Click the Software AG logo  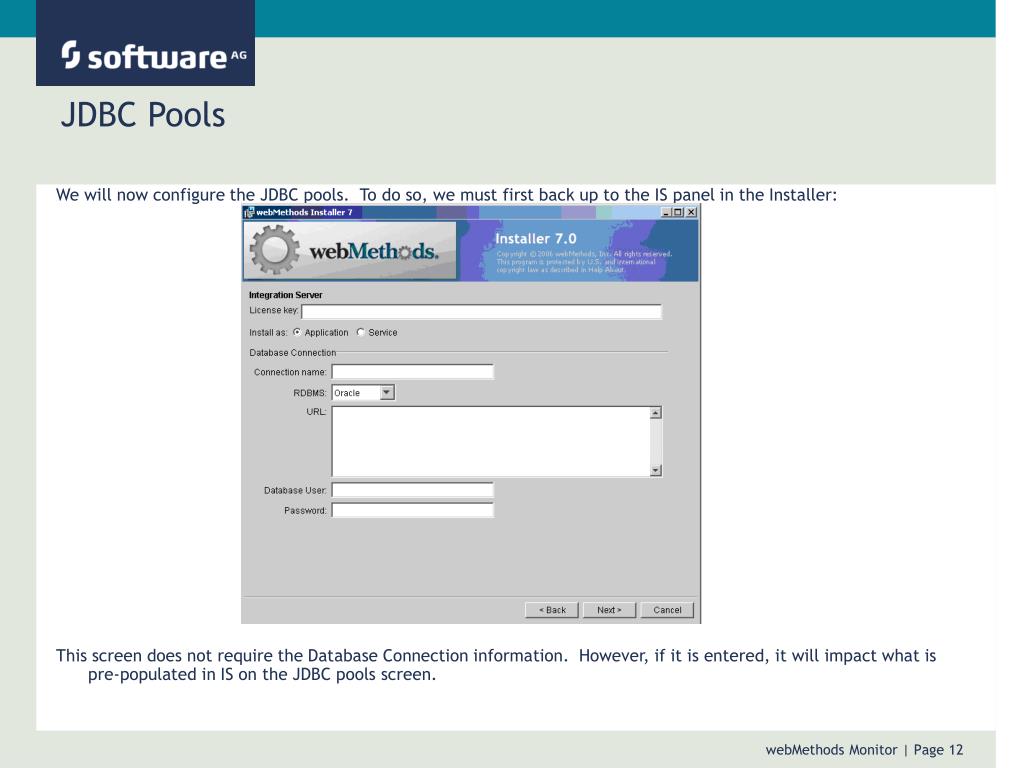click(146, 43)
